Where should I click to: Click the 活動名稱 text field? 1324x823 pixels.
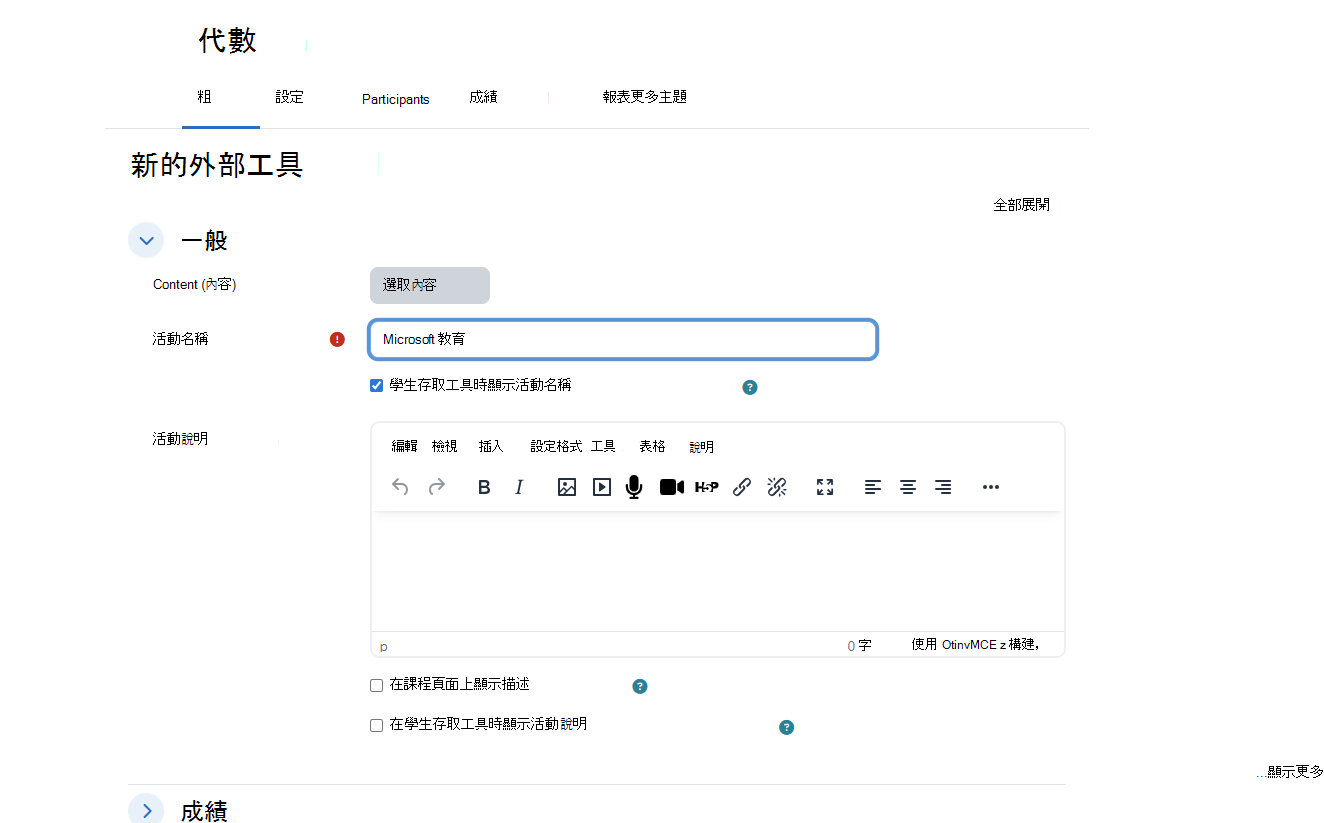coord(623,339)
